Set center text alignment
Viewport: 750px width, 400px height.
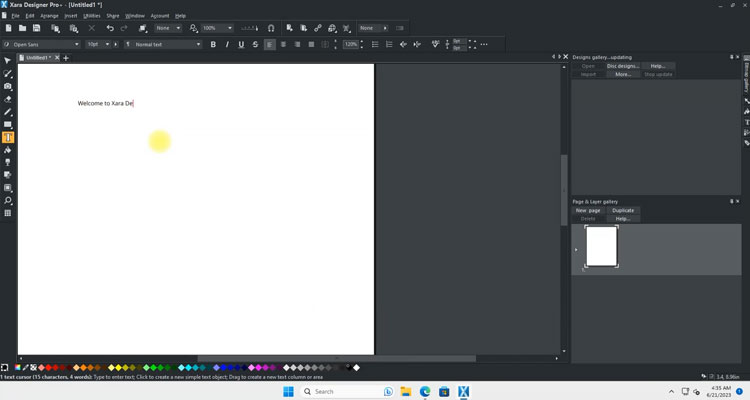point(283,44)
